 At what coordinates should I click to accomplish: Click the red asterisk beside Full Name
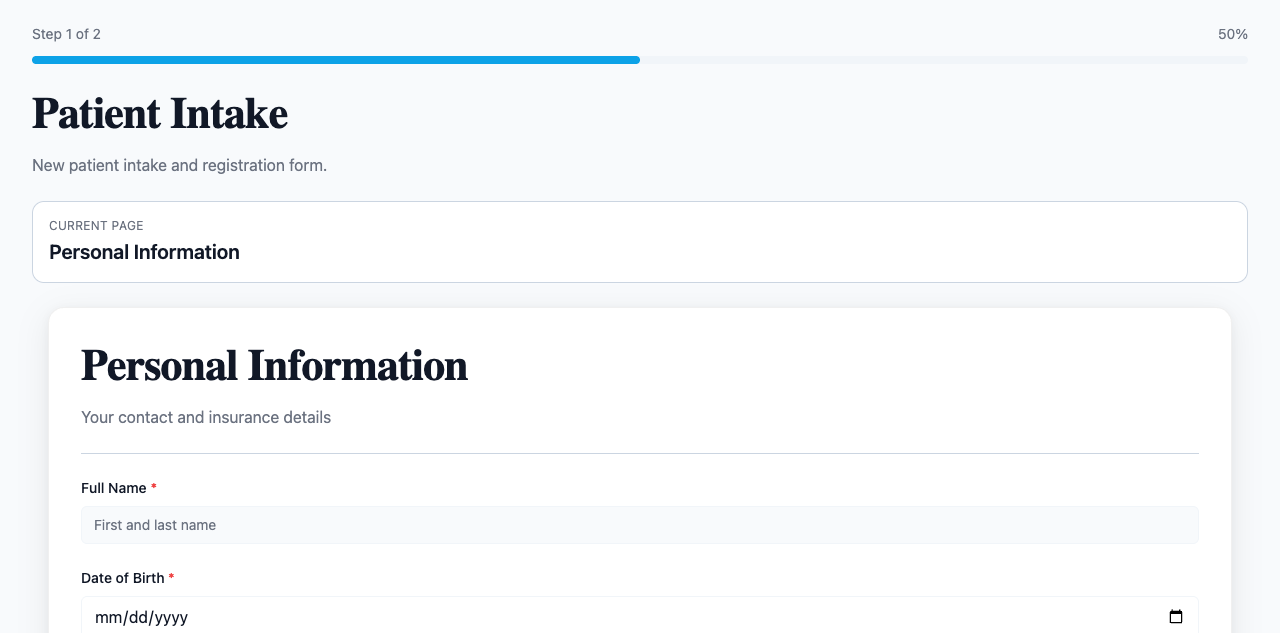pyautogui.click(x=154, y=488)
